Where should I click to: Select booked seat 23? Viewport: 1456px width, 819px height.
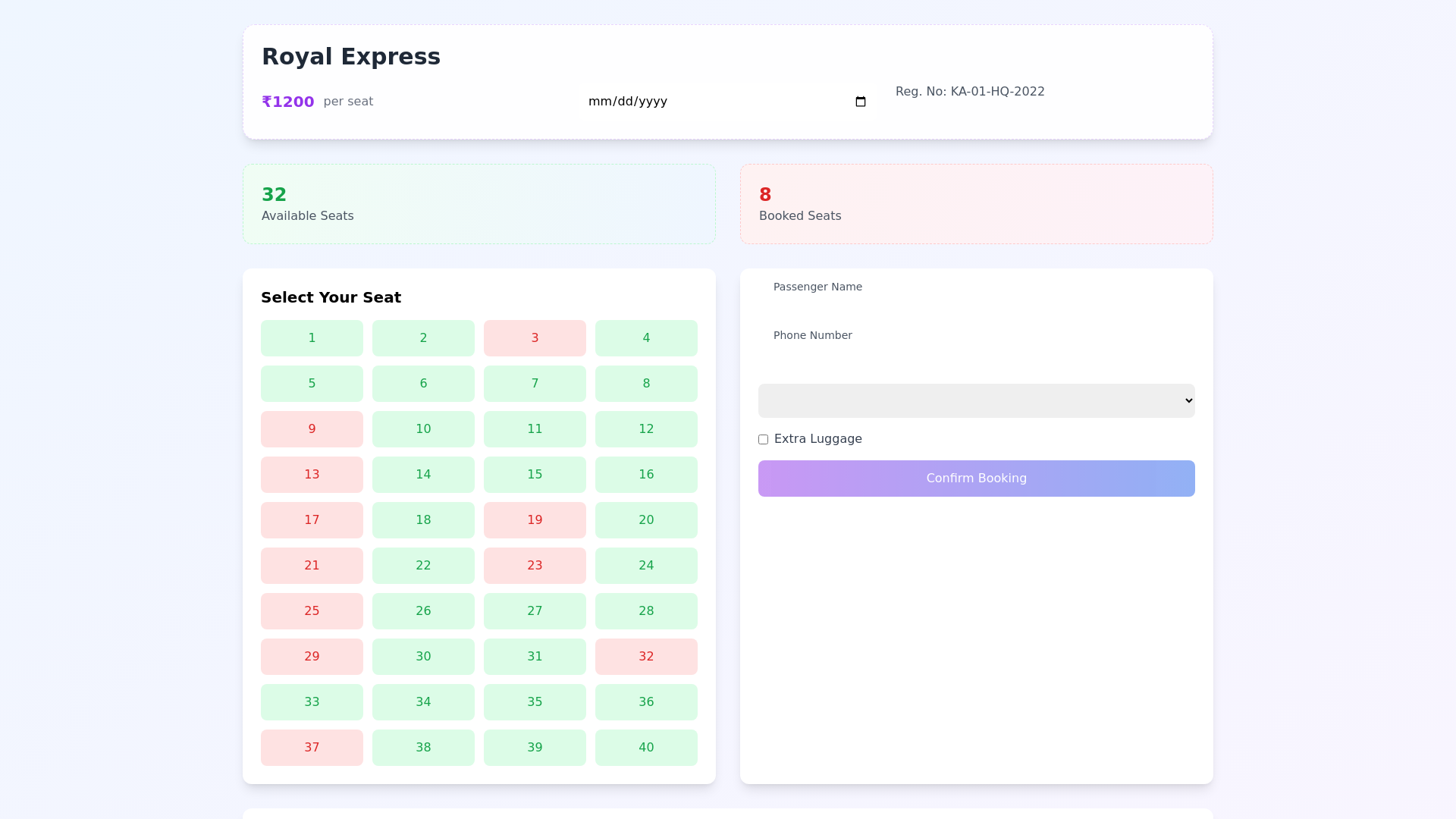[535, 565]
